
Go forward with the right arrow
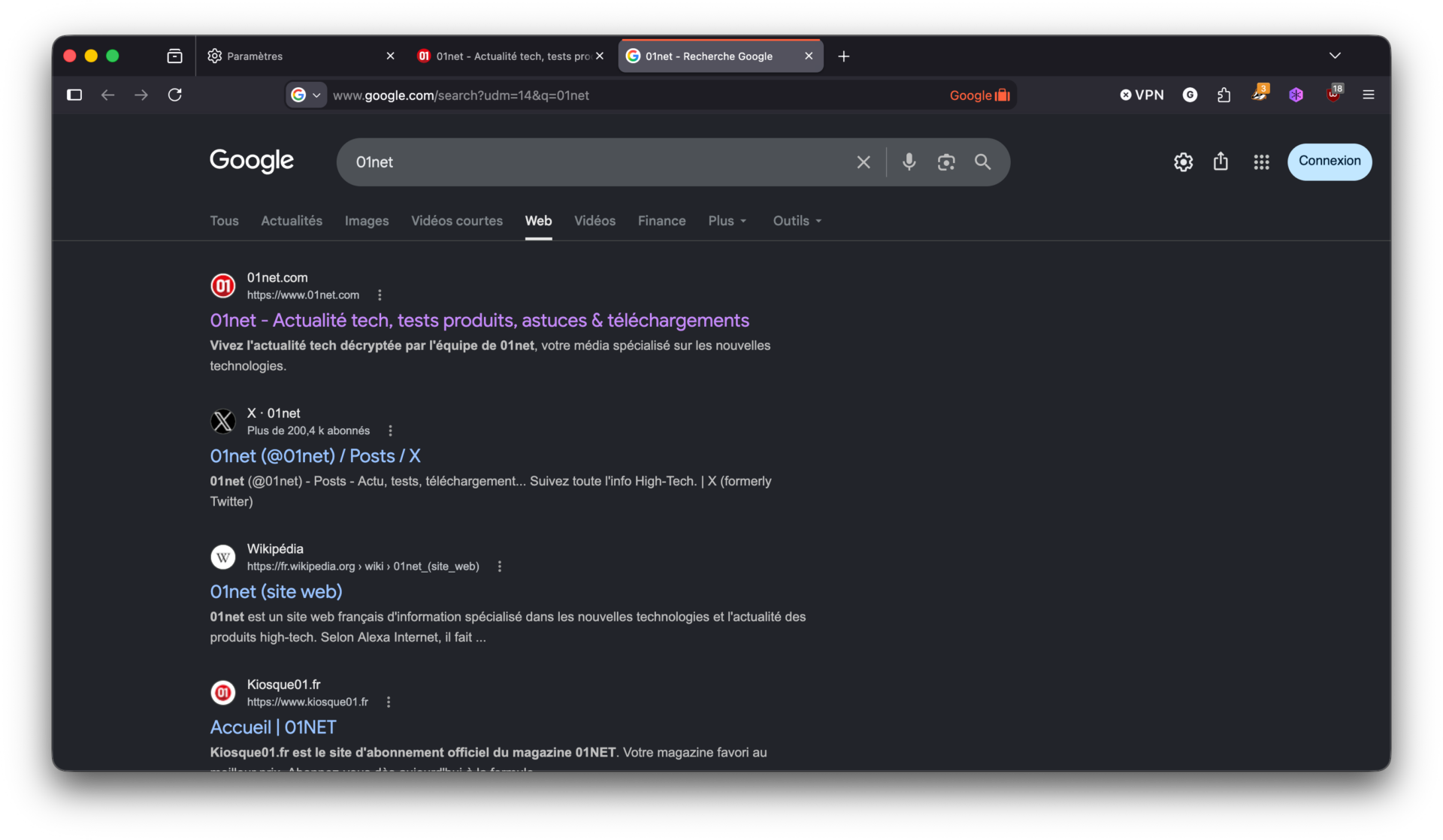coord(141,95)
